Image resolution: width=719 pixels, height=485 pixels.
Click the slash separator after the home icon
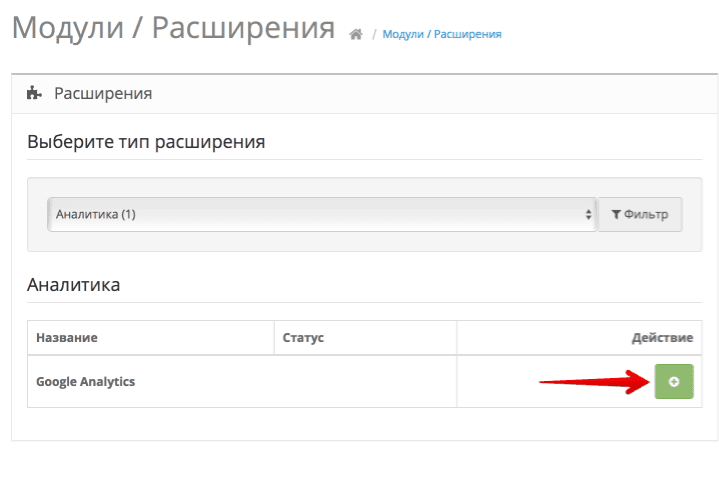[x=373, y=35]
